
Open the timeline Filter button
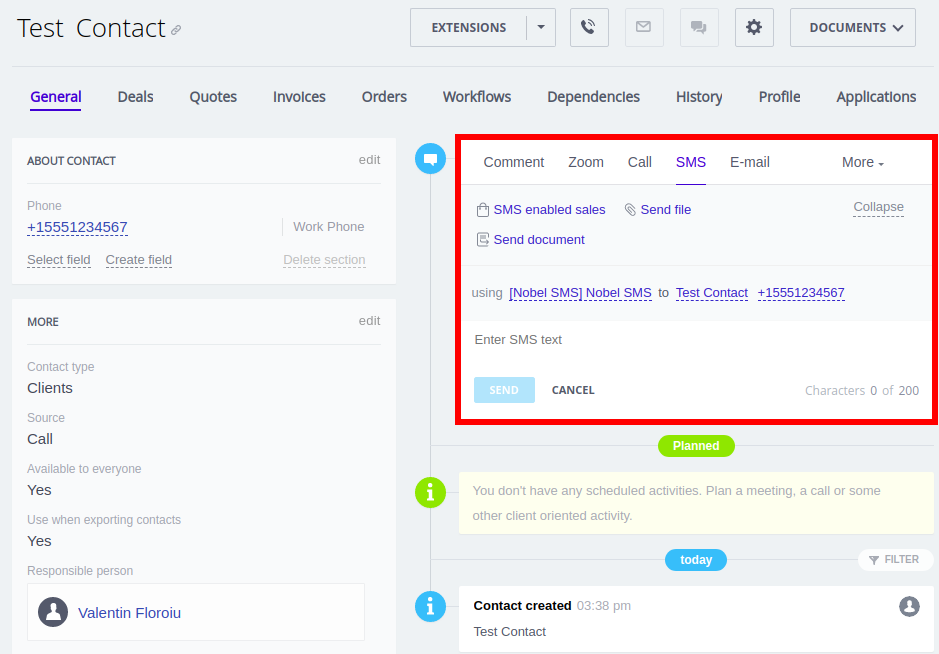[x=895, y=560]
